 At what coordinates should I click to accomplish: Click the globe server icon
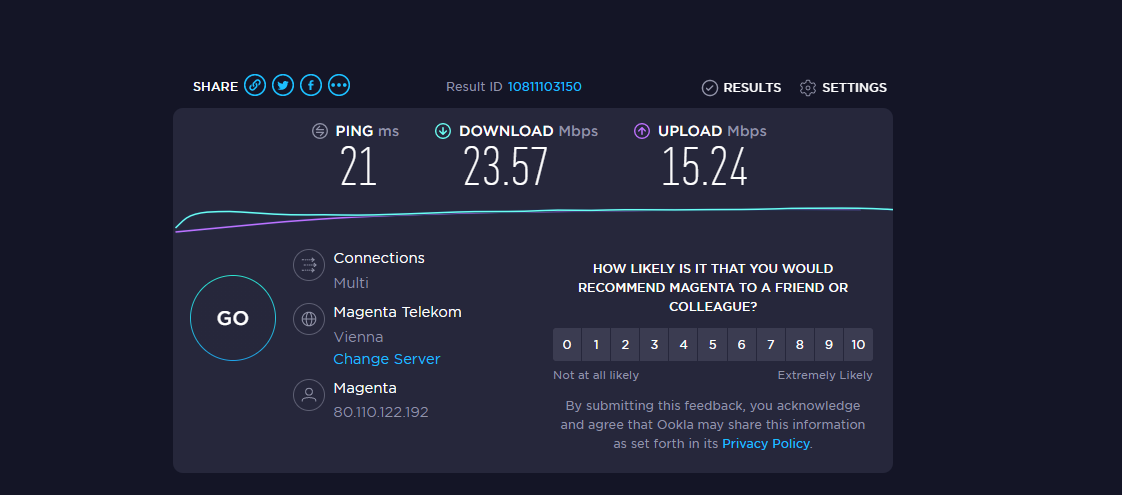[309, 319]
